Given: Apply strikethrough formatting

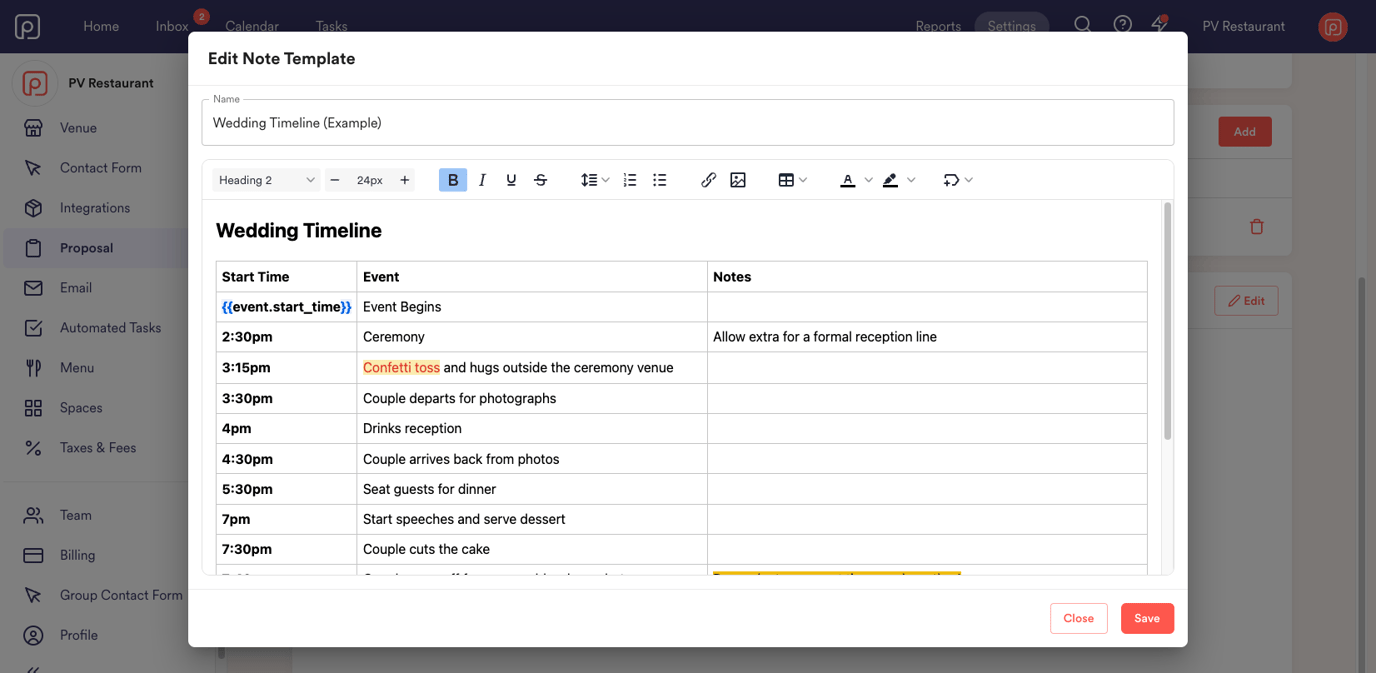Looking at the screenshot, I should (x=541, y=180).
